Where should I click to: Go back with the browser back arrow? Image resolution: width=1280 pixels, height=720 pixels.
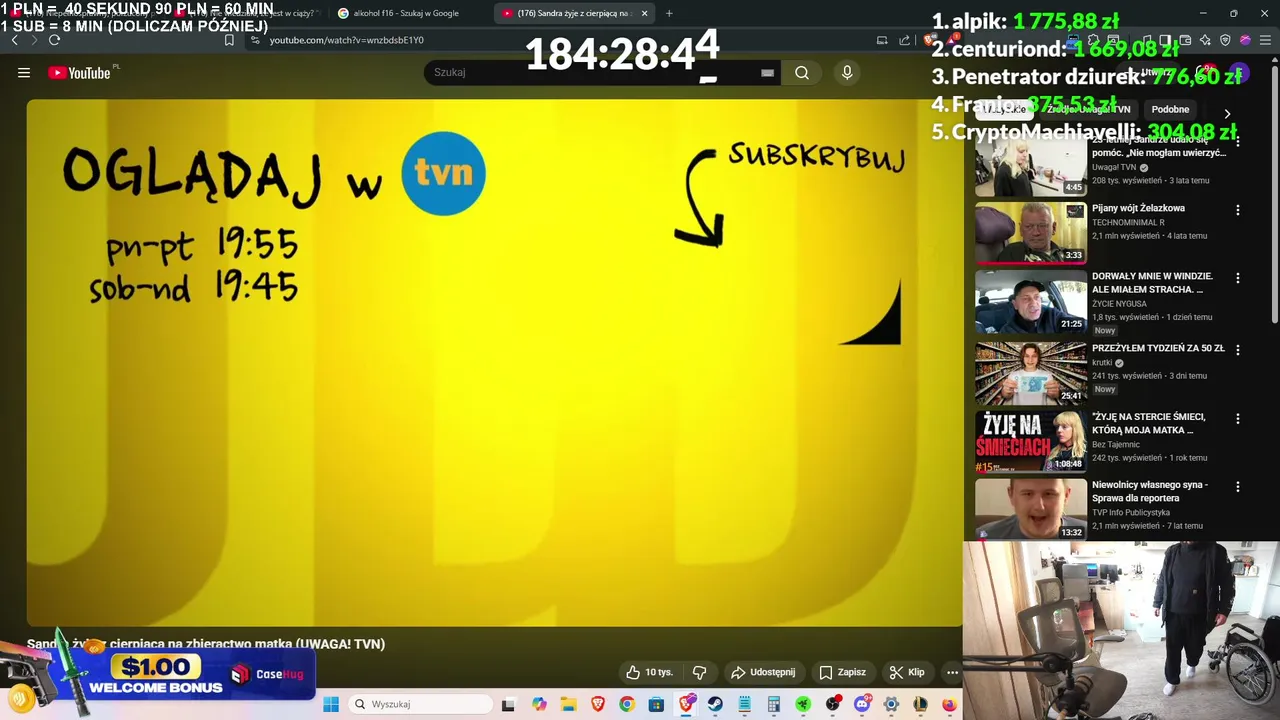(14, 40)
